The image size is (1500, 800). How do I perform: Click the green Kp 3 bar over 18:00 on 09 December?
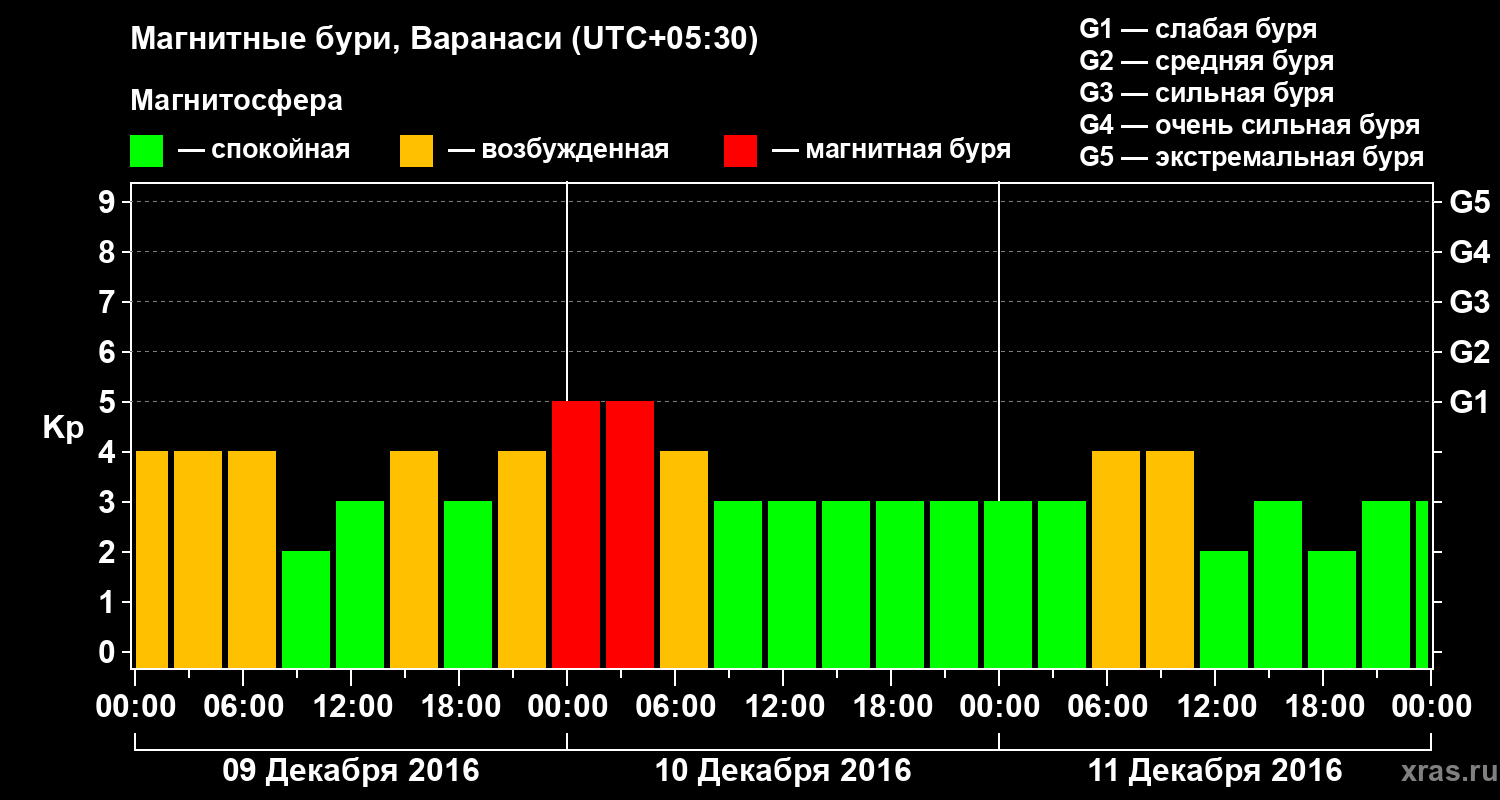pos(468,584)
